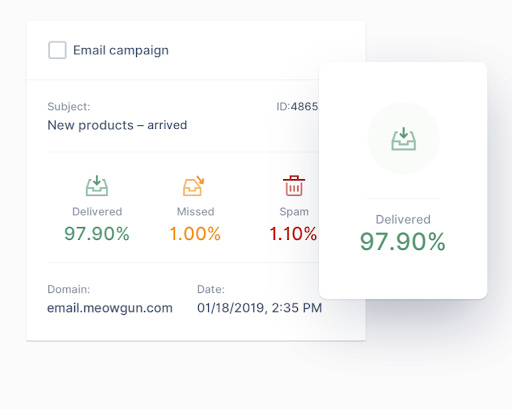Open the subject New products – arrived
Image resolution: width=512 pixels, height=409 pixels.
[117, 125]
